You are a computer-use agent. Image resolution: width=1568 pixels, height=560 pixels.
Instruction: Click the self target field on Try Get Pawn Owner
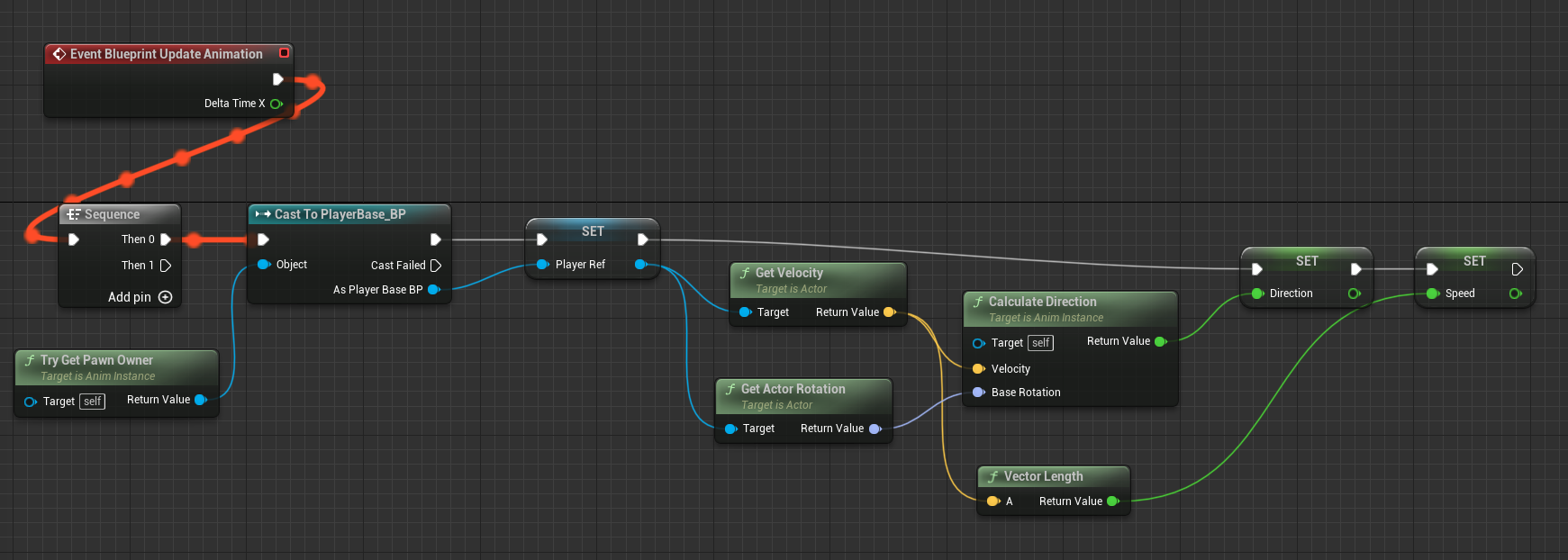pyautogui.click(x=92, y=402)
